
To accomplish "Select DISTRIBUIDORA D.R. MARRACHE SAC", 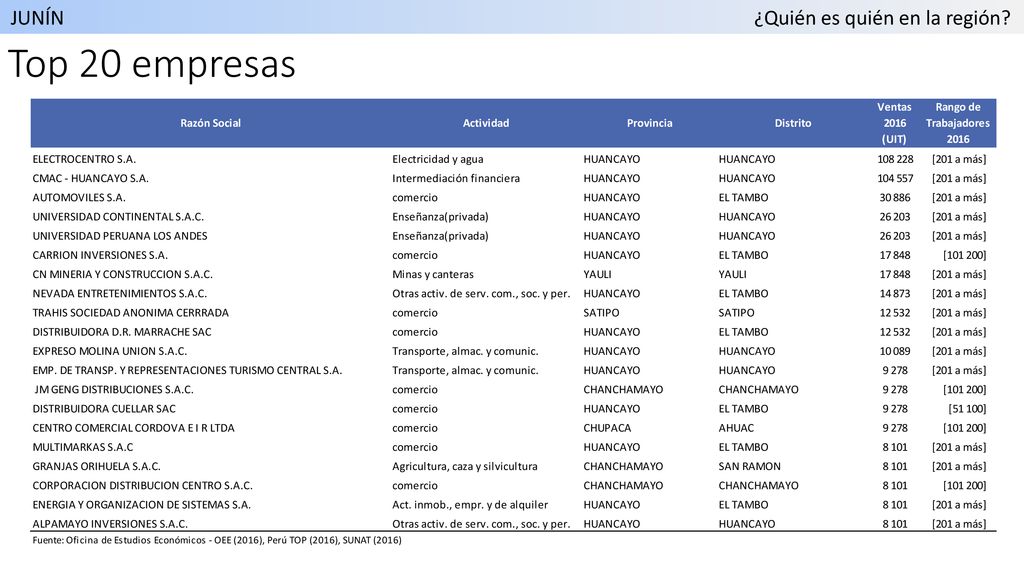I will coord(122,332).
